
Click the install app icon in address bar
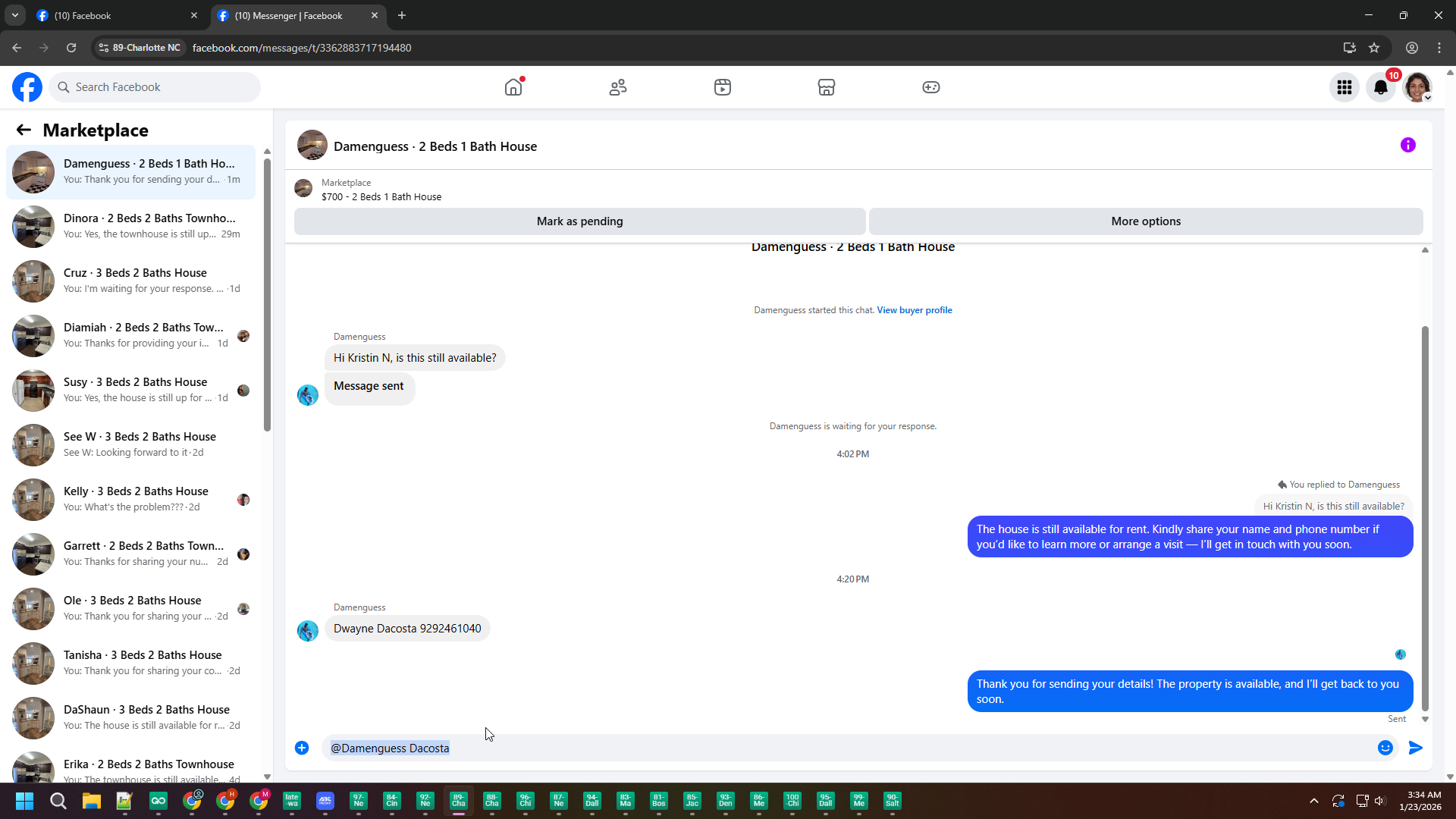coord(1349,48)
